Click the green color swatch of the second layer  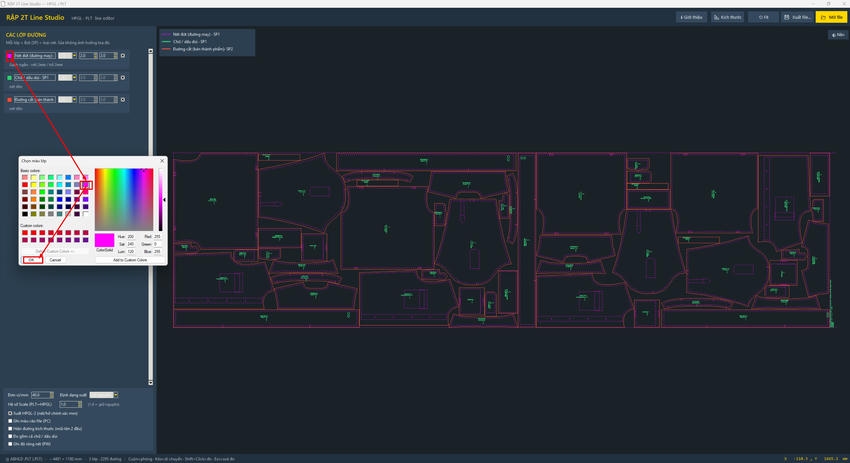point(9,78)
